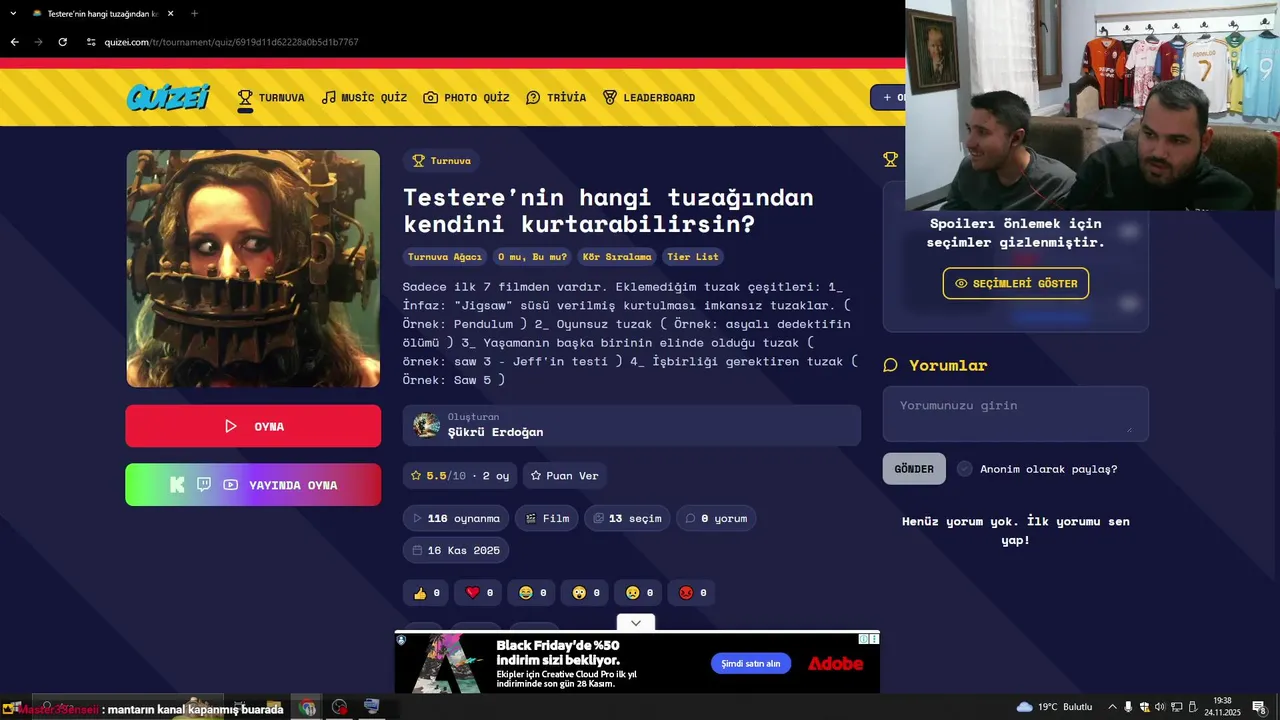
Task: Click the 0 yorum comments chip
Action: [716, 518]
